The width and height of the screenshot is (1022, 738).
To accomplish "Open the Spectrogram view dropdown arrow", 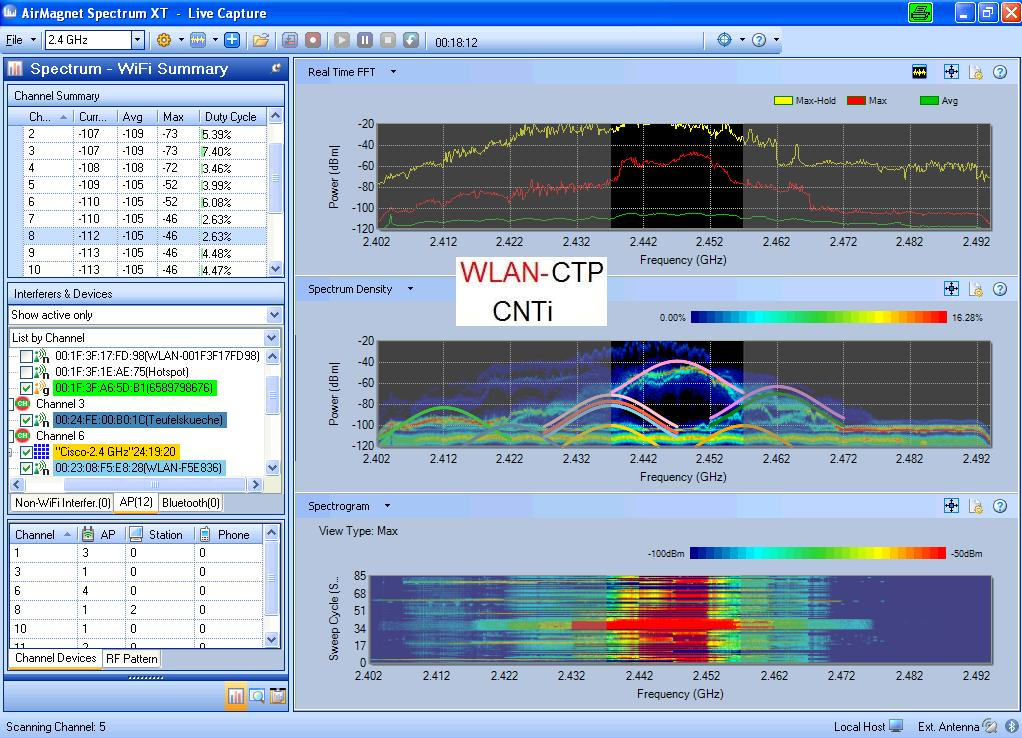I will point(388,506).
